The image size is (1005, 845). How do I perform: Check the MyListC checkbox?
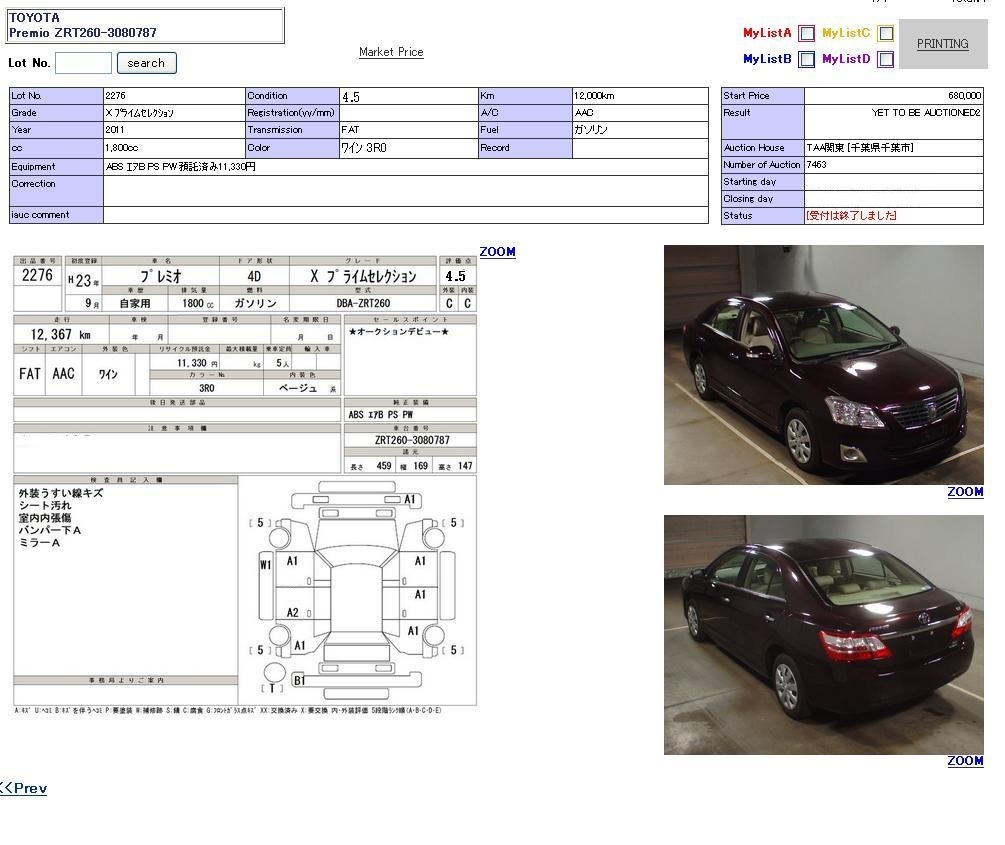[885, 34]
